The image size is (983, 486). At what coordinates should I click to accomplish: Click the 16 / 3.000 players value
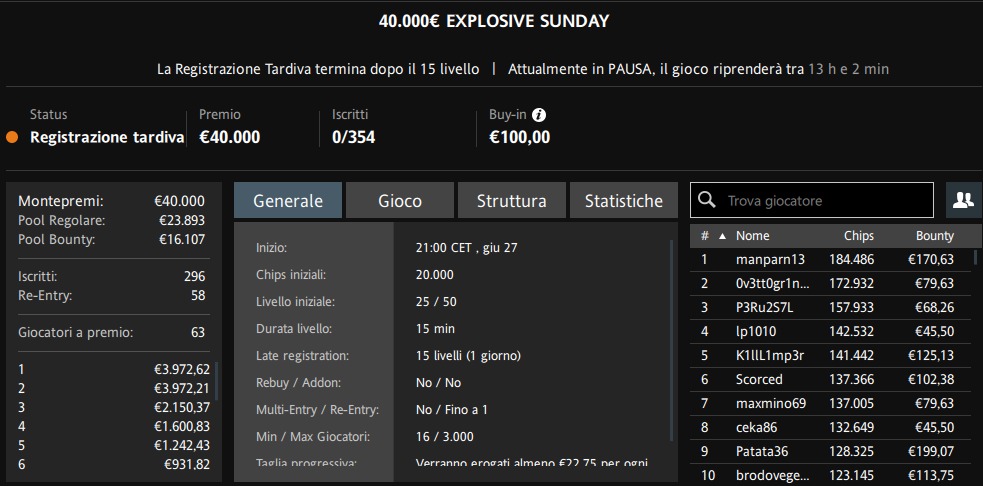pyautogui.click(x=444, y=436)
